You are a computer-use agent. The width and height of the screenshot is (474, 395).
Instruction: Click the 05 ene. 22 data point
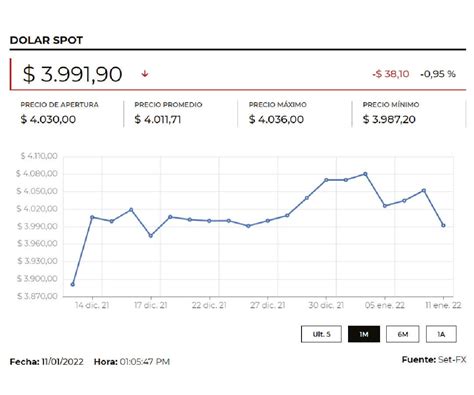[x=385, y=206]
